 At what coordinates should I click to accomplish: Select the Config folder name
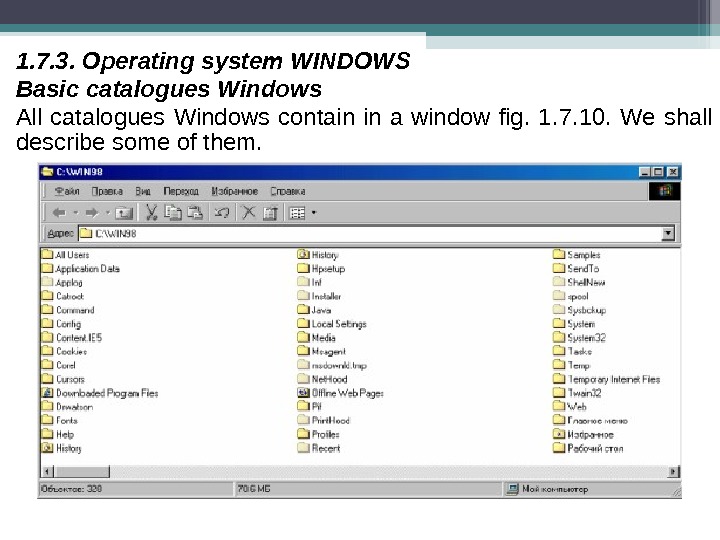pos(68,324)
